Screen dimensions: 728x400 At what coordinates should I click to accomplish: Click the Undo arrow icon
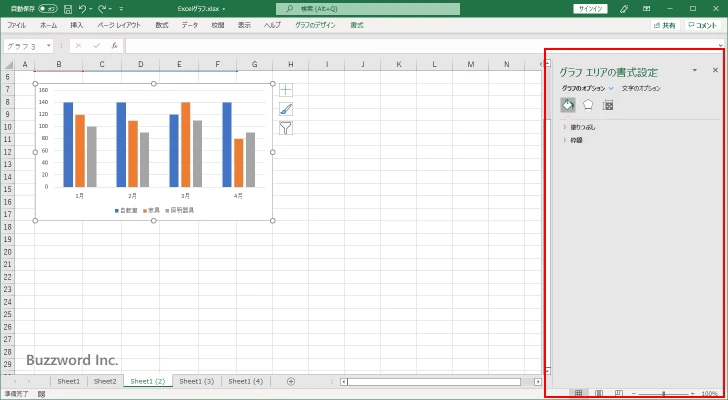(82, 9)
